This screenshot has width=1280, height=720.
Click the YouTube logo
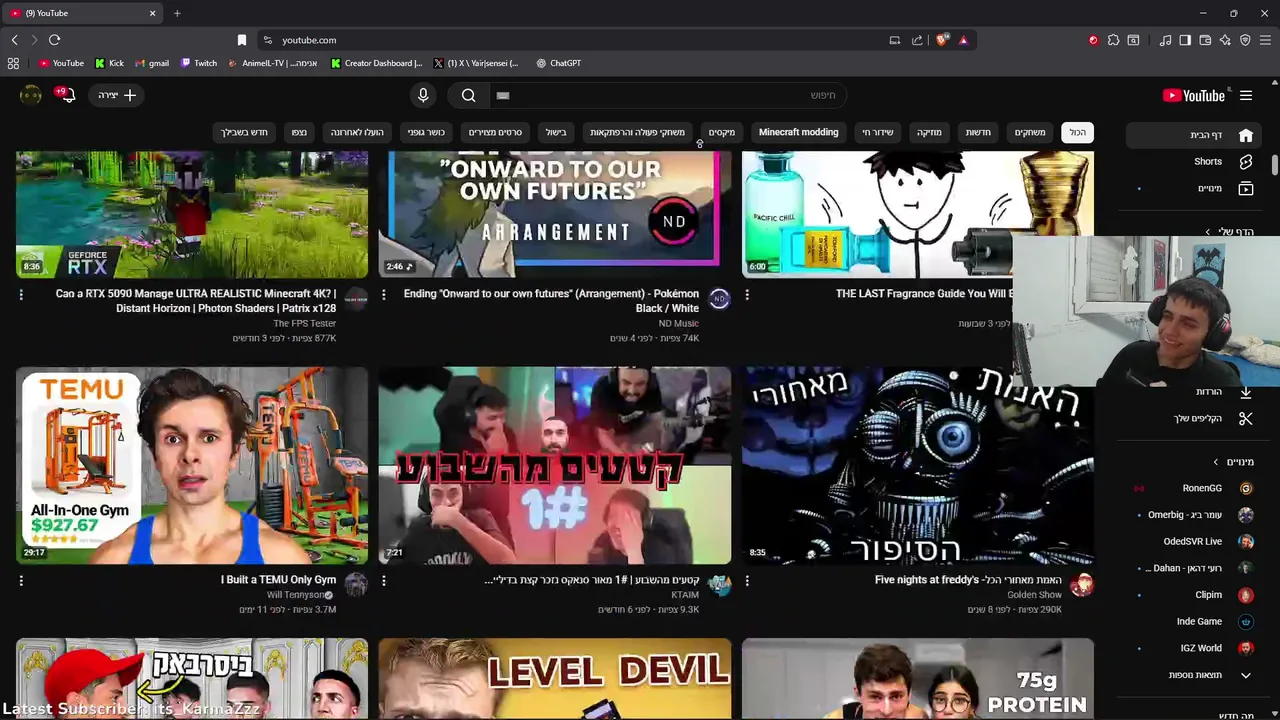1194,96
